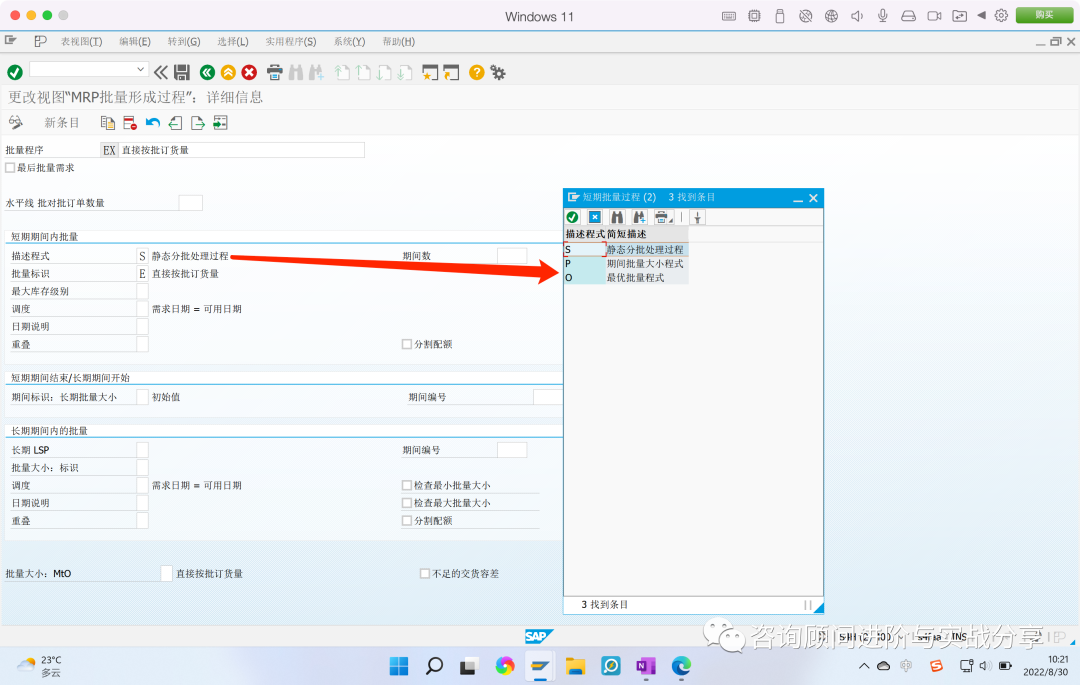Click the Create shortcut icon
The image size is (1080, 685).
(451, 72)
